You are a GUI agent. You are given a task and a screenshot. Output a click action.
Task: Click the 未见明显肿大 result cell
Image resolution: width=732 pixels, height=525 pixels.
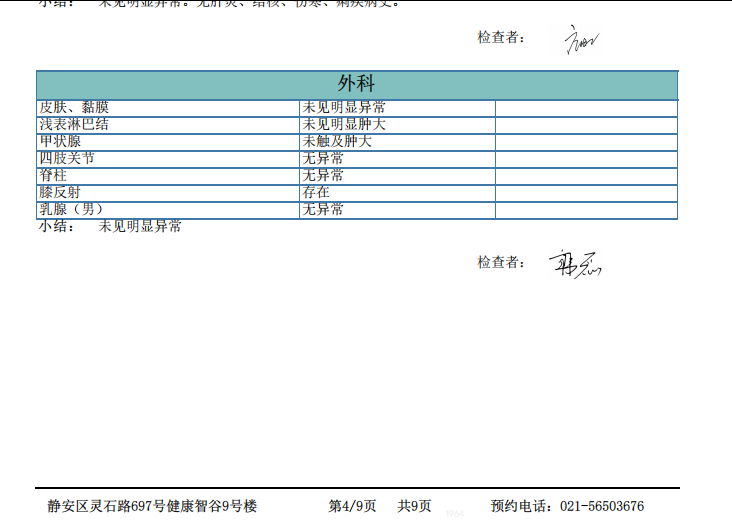coord(344,125)
